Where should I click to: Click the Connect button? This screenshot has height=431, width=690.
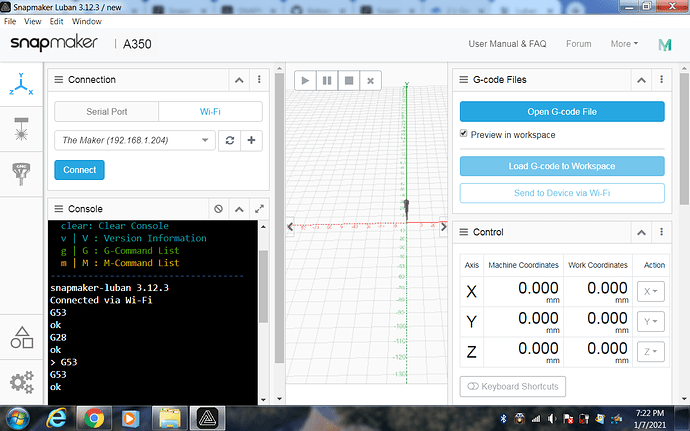pos(79,170)
